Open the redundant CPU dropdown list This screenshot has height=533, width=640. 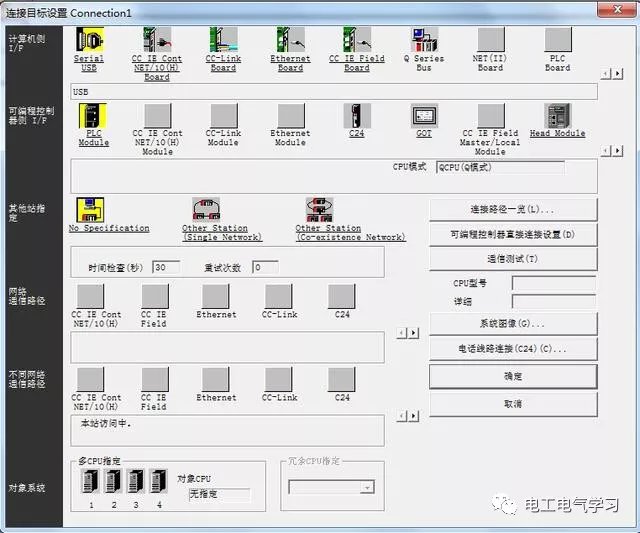[366, 487]
